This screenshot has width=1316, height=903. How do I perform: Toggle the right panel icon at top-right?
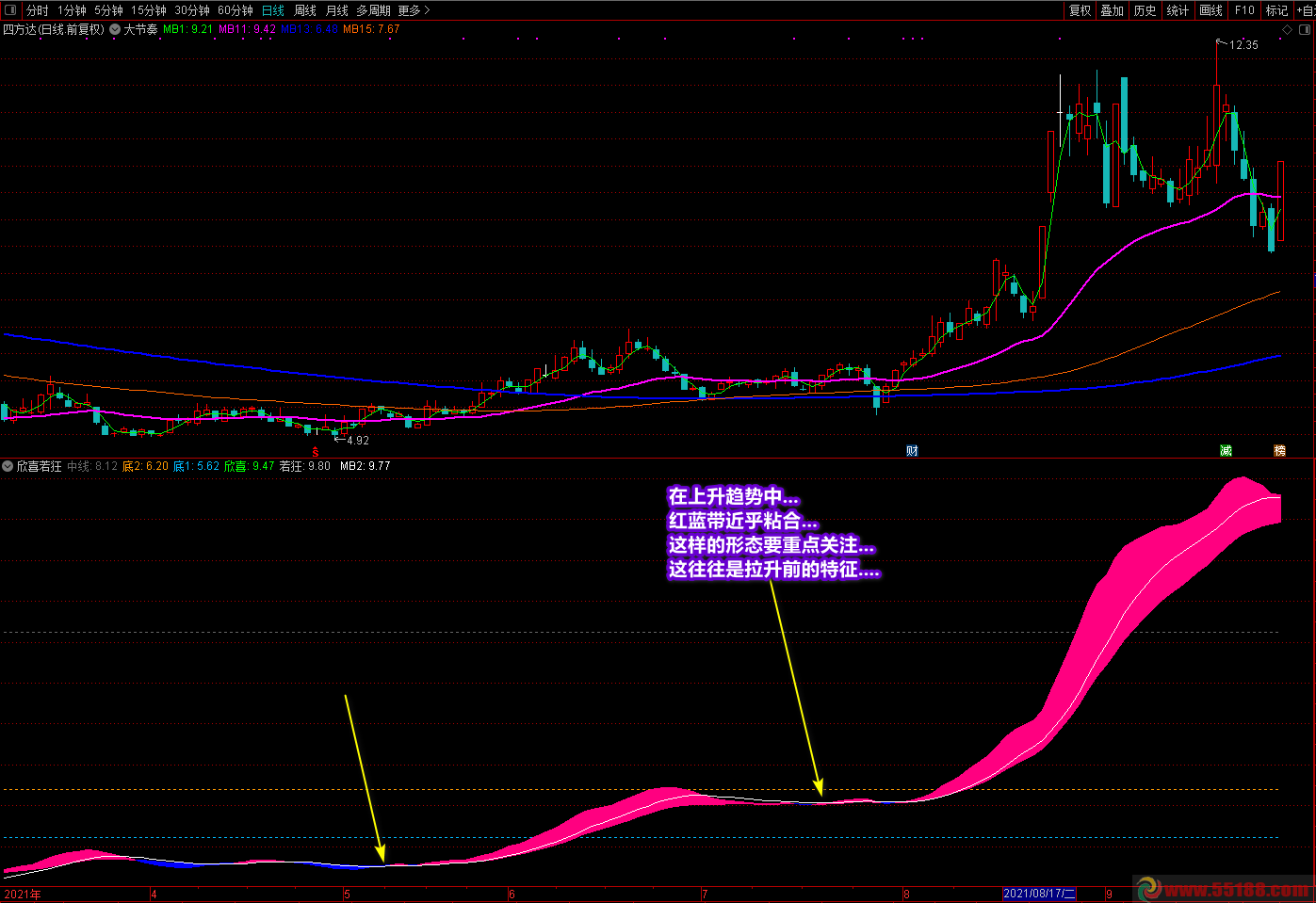pos(1306,29)
